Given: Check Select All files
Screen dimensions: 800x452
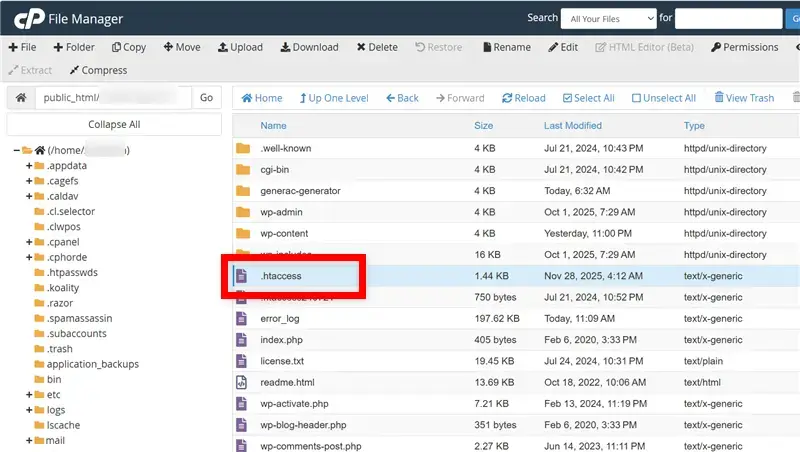Looking at the screenshot, I should coord(588,98).
